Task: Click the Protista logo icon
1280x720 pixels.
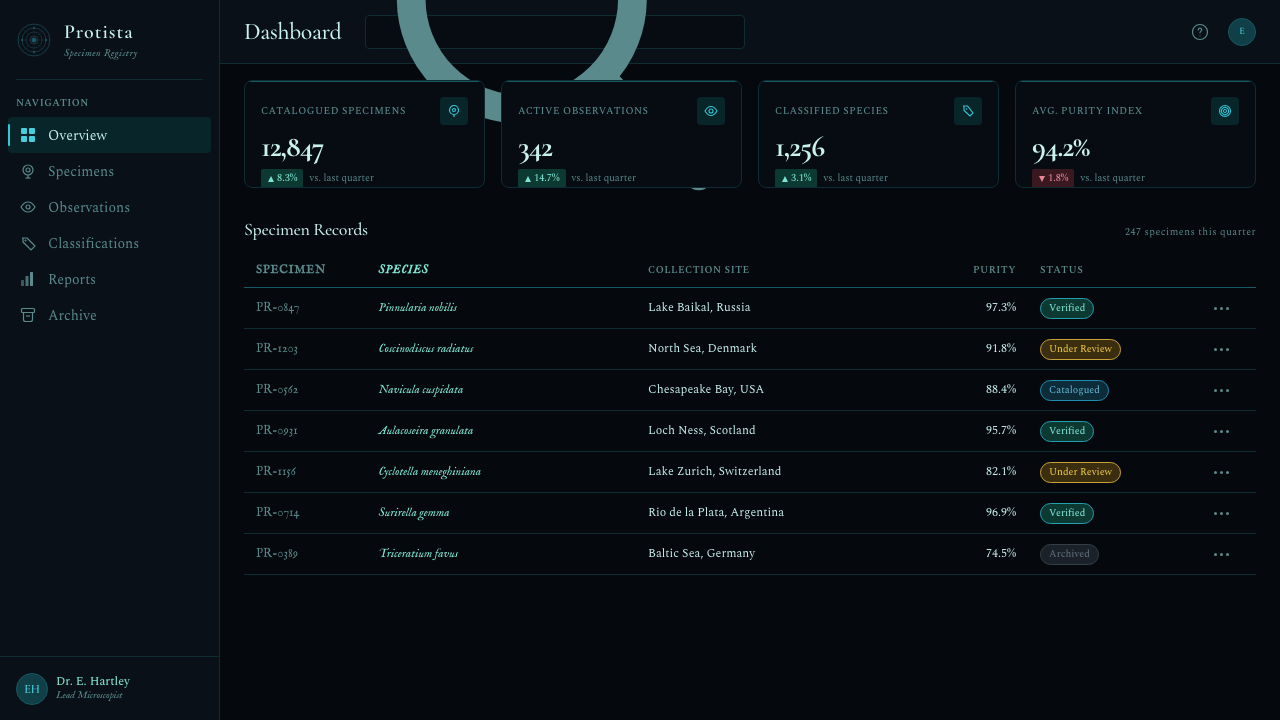Action: 34,40
